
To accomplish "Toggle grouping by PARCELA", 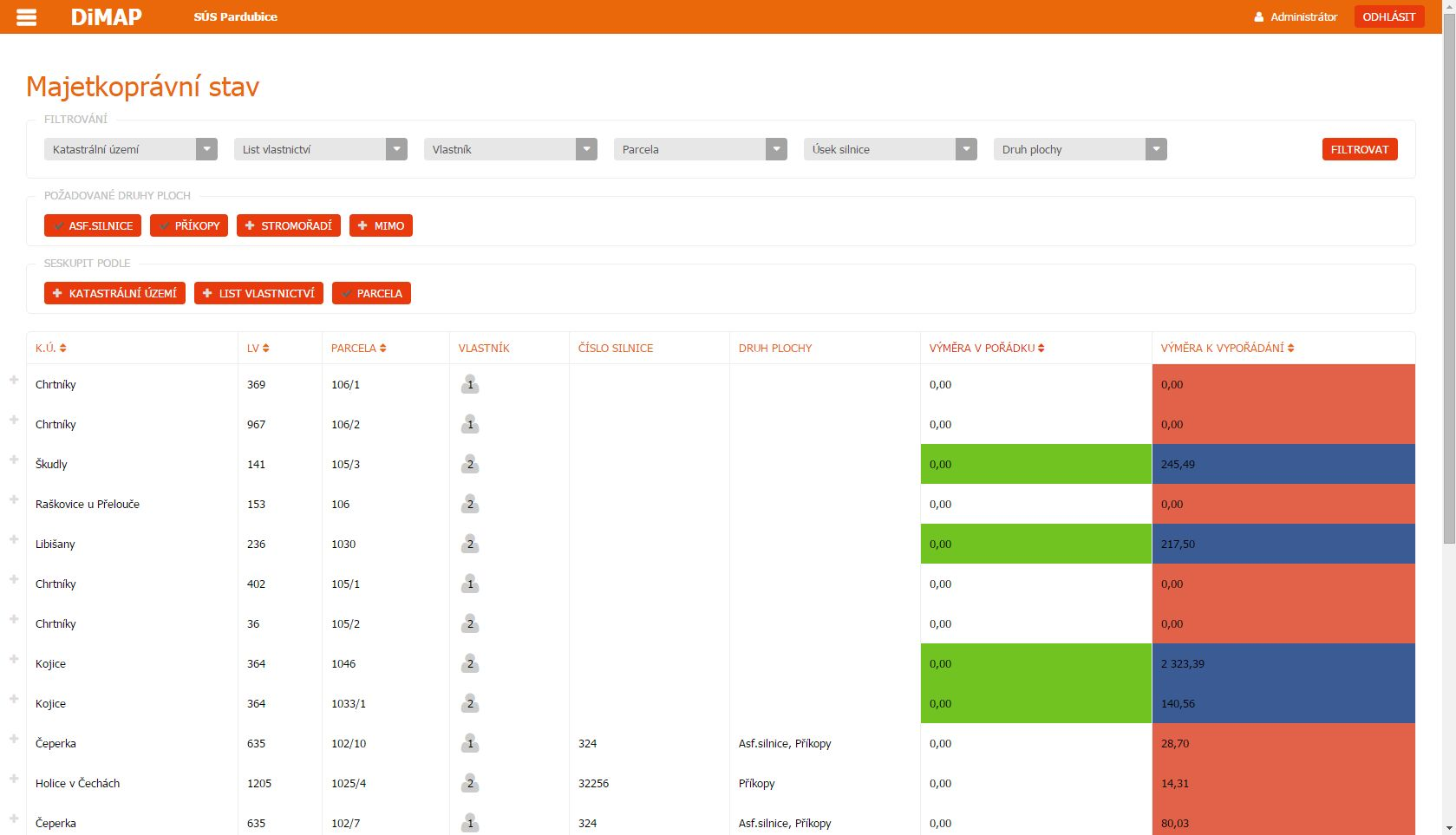I will click(x=371, y=293).
